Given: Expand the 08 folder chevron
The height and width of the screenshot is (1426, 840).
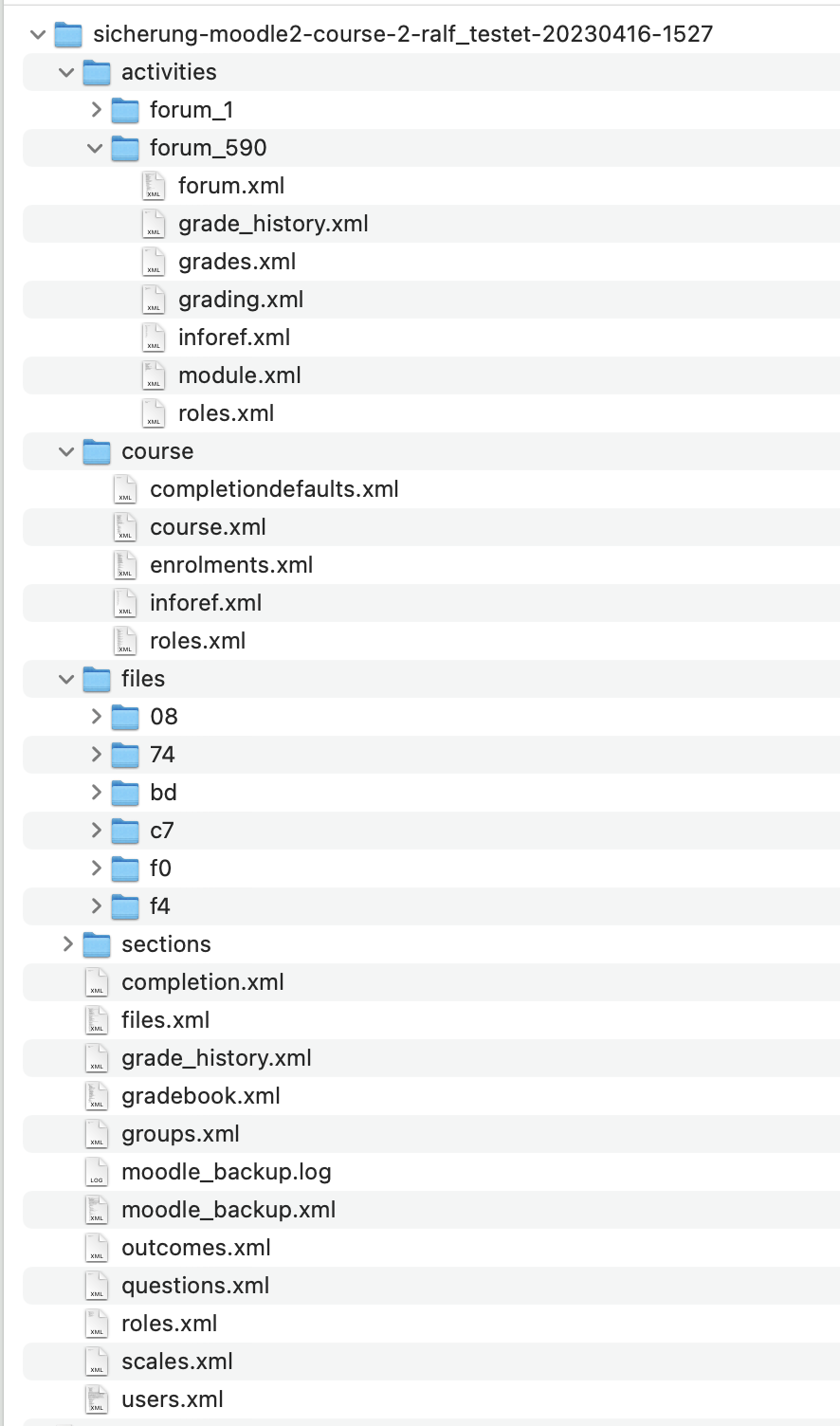Looking at the screenshot, I should coord(96,717).
